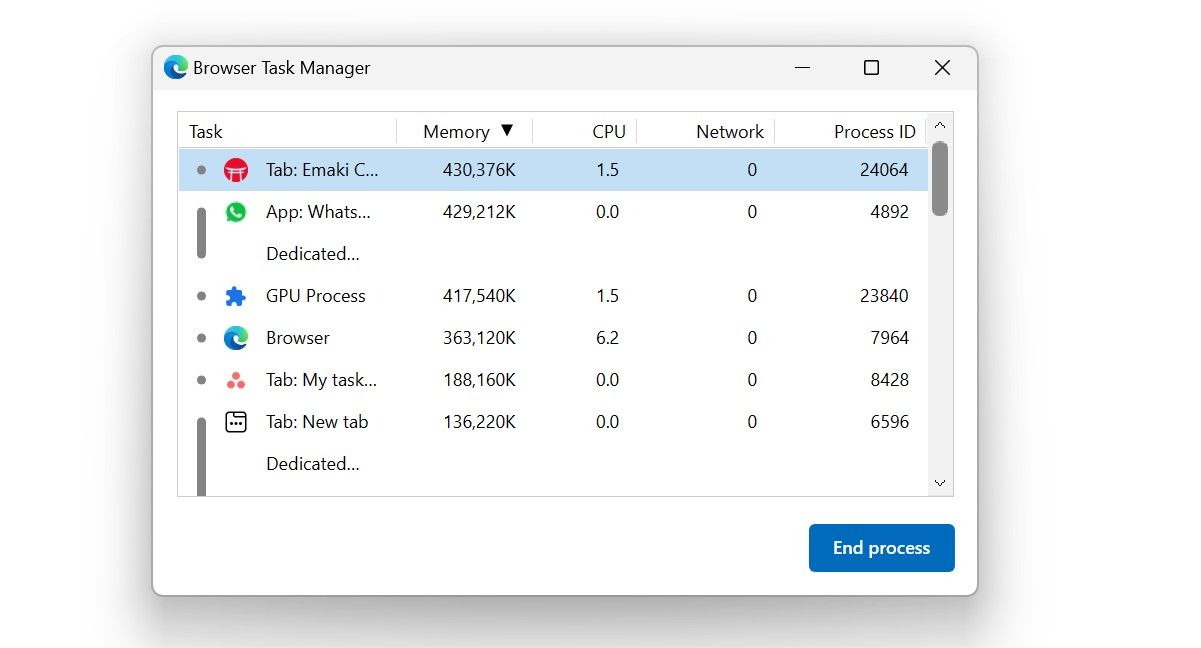Click the Edge icon beside Browser entry

click(235, 337)
